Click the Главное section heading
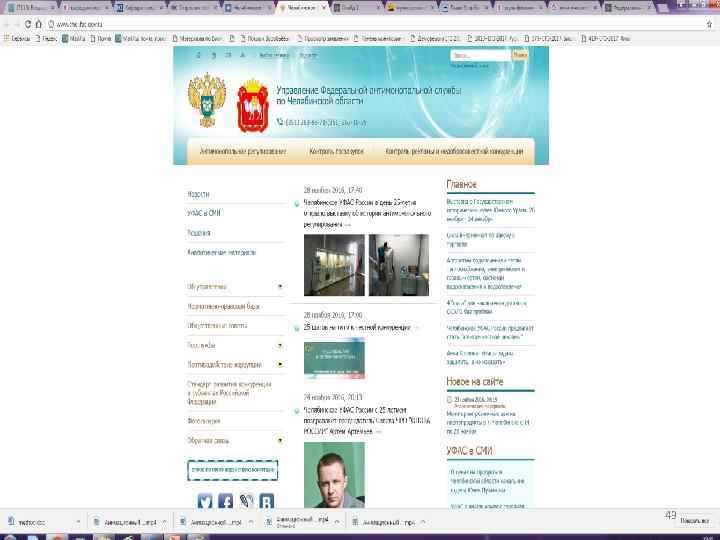 pos(461,185)
